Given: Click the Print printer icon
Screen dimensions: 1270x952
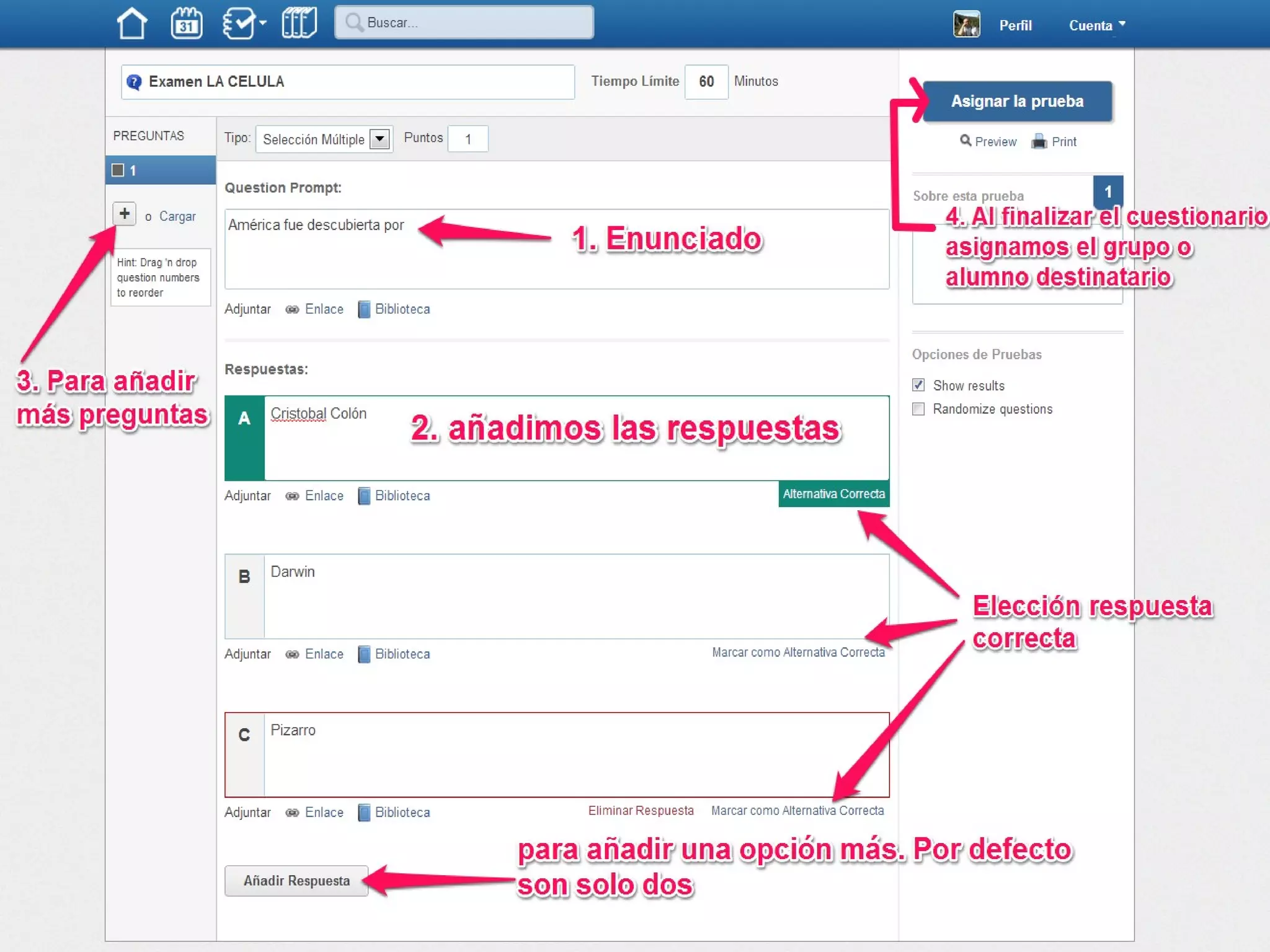Looking at the screenshot, I should coord(1039,142).
